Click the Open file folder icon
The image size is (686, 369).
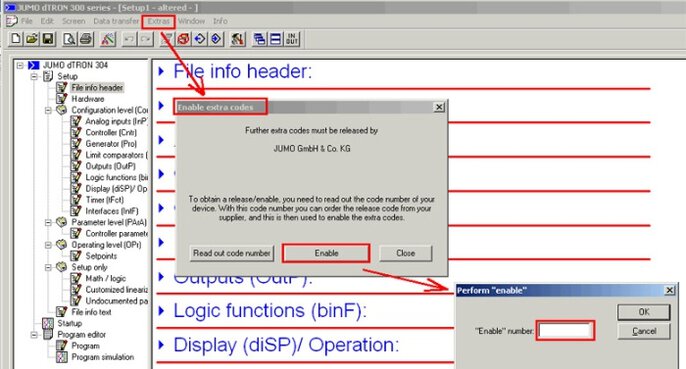(x=32, y=39)
